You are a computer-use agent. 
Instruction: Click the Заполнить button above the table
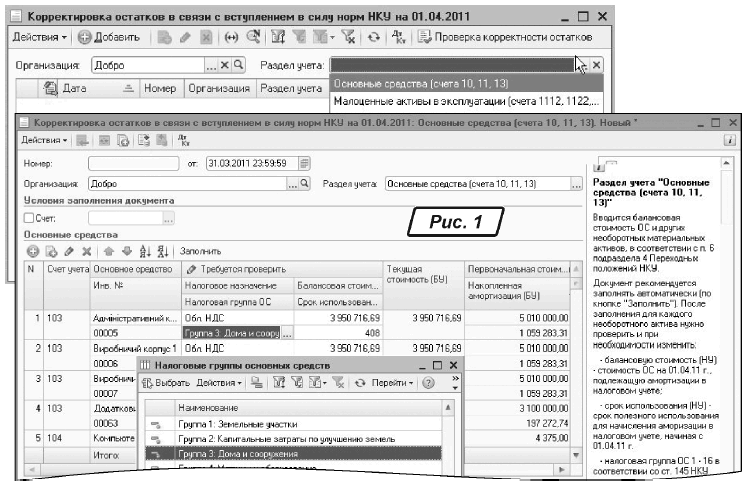click(x=199, y=251)
